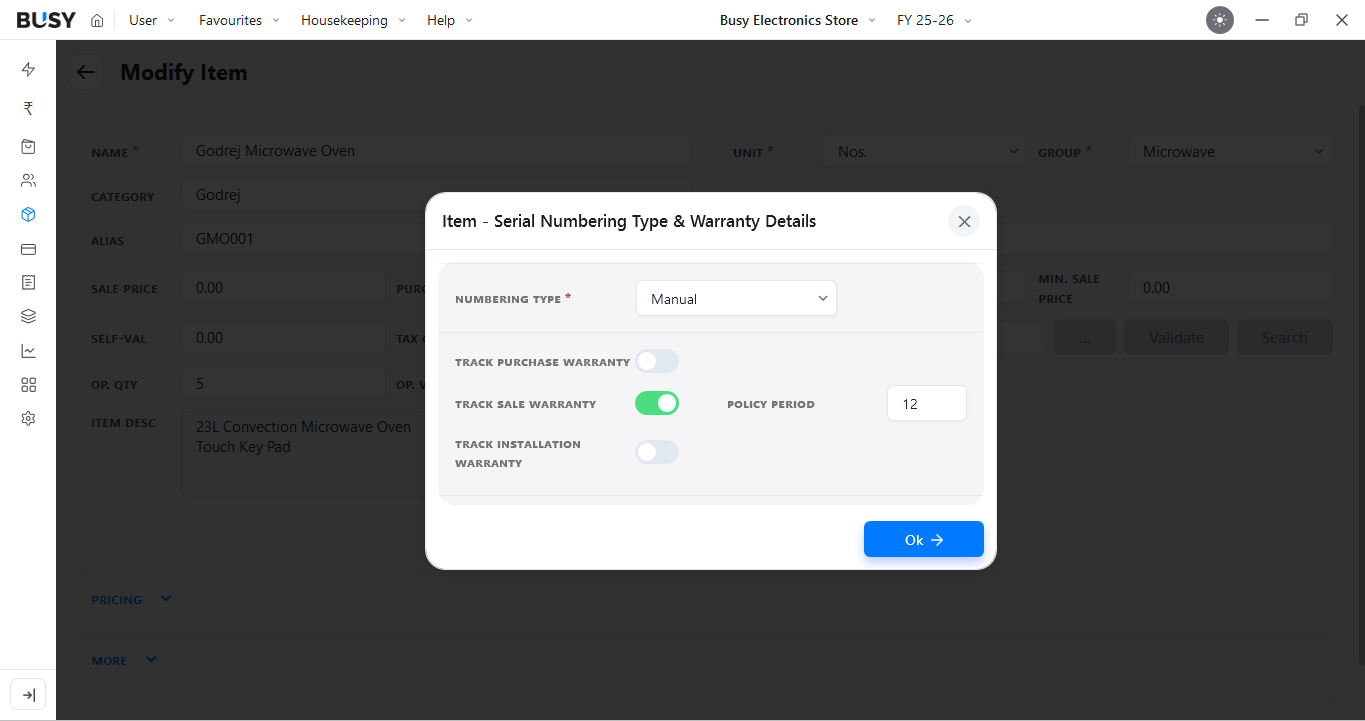Click the ellipsis button beside Validate

pos(1085,338)
